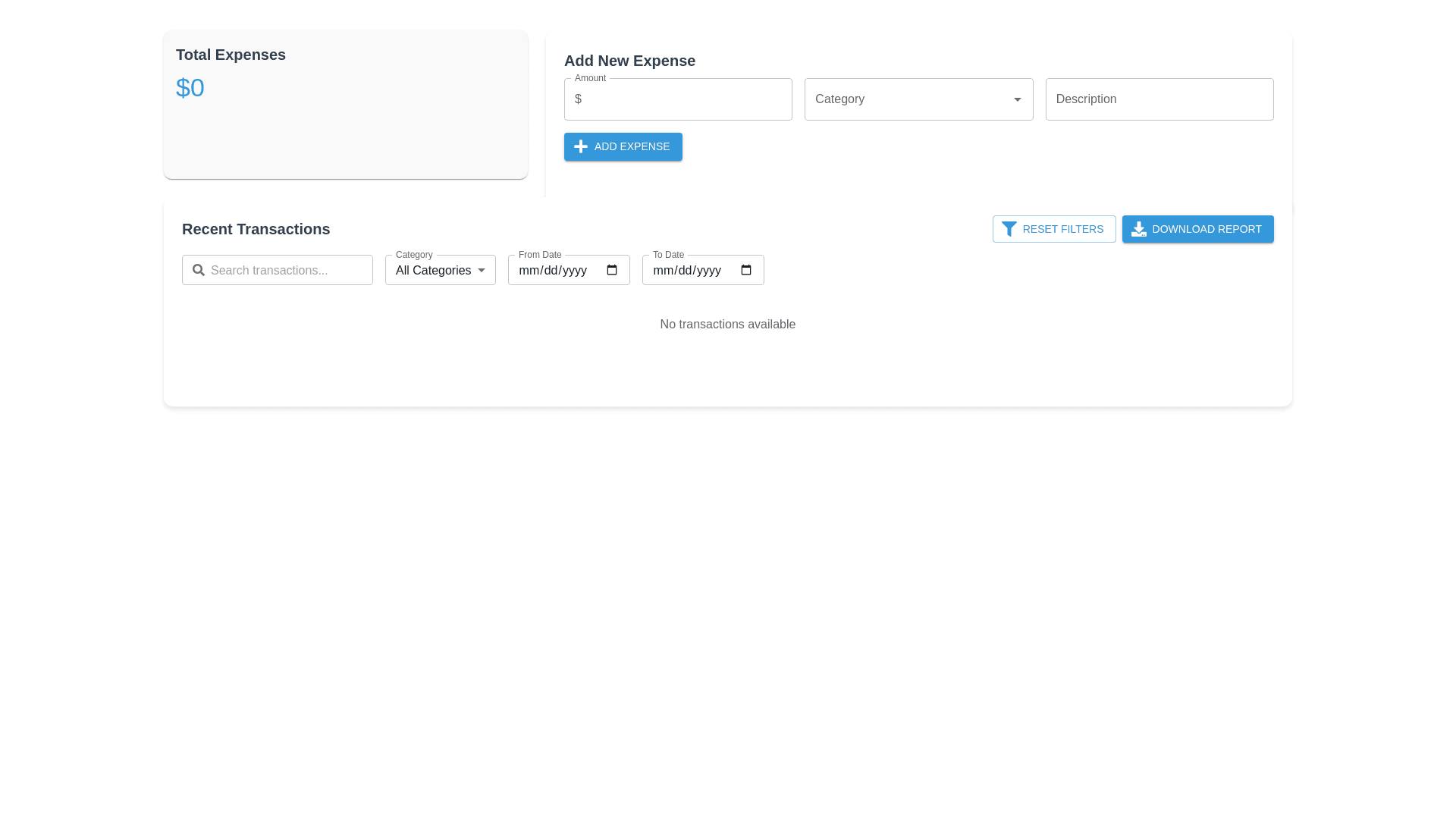
Task: Focus the Amount input field
Action: 686,99
